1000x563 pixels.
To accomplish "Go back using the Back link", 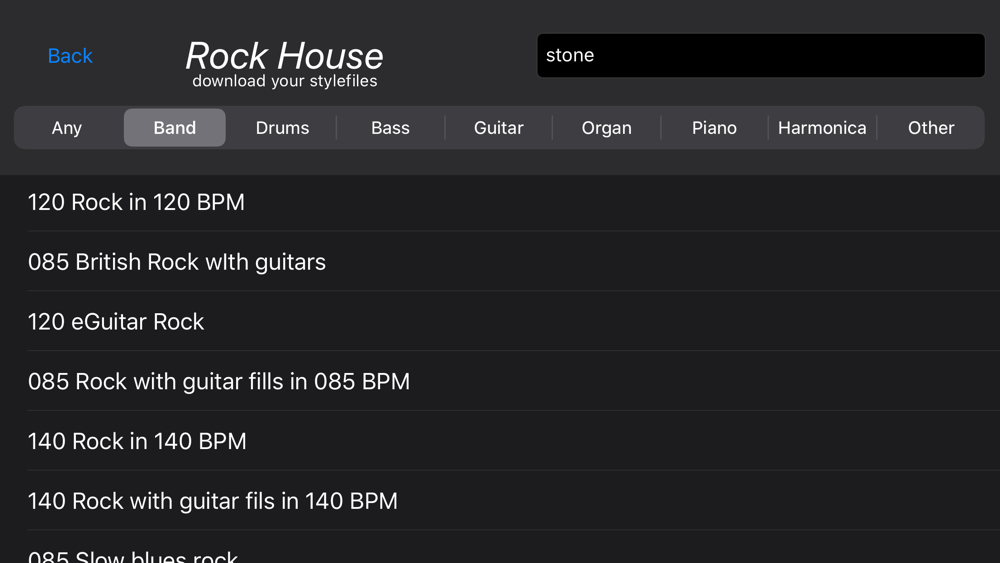I will click(70, 56).
